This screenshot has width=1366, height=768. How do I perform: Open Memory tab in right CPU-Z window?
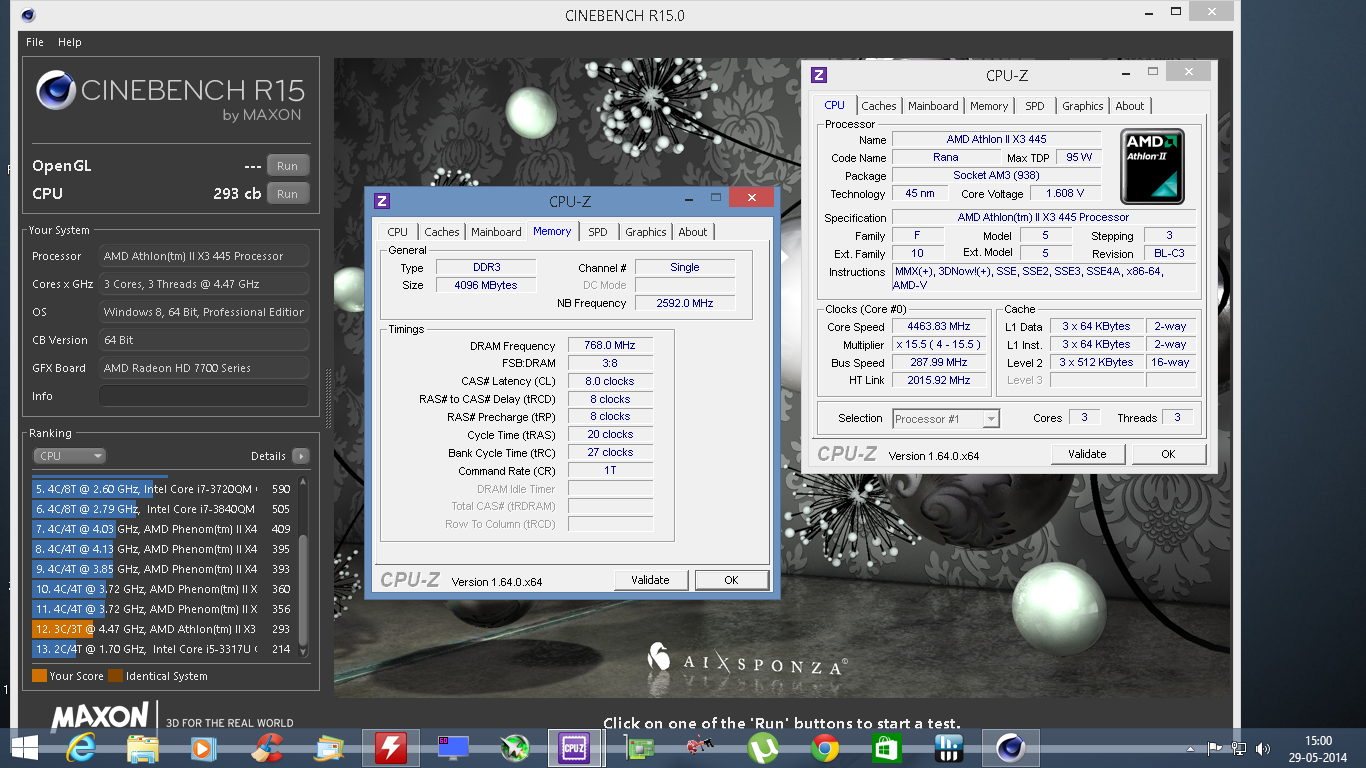[x=989, y=106]
